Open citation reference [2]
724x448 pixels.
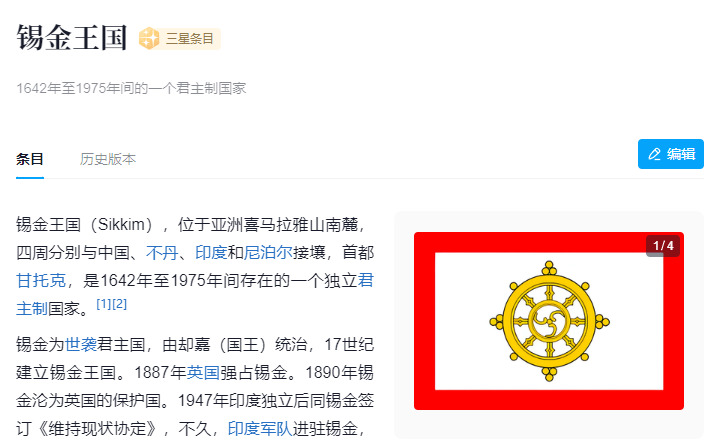(119, 304)
